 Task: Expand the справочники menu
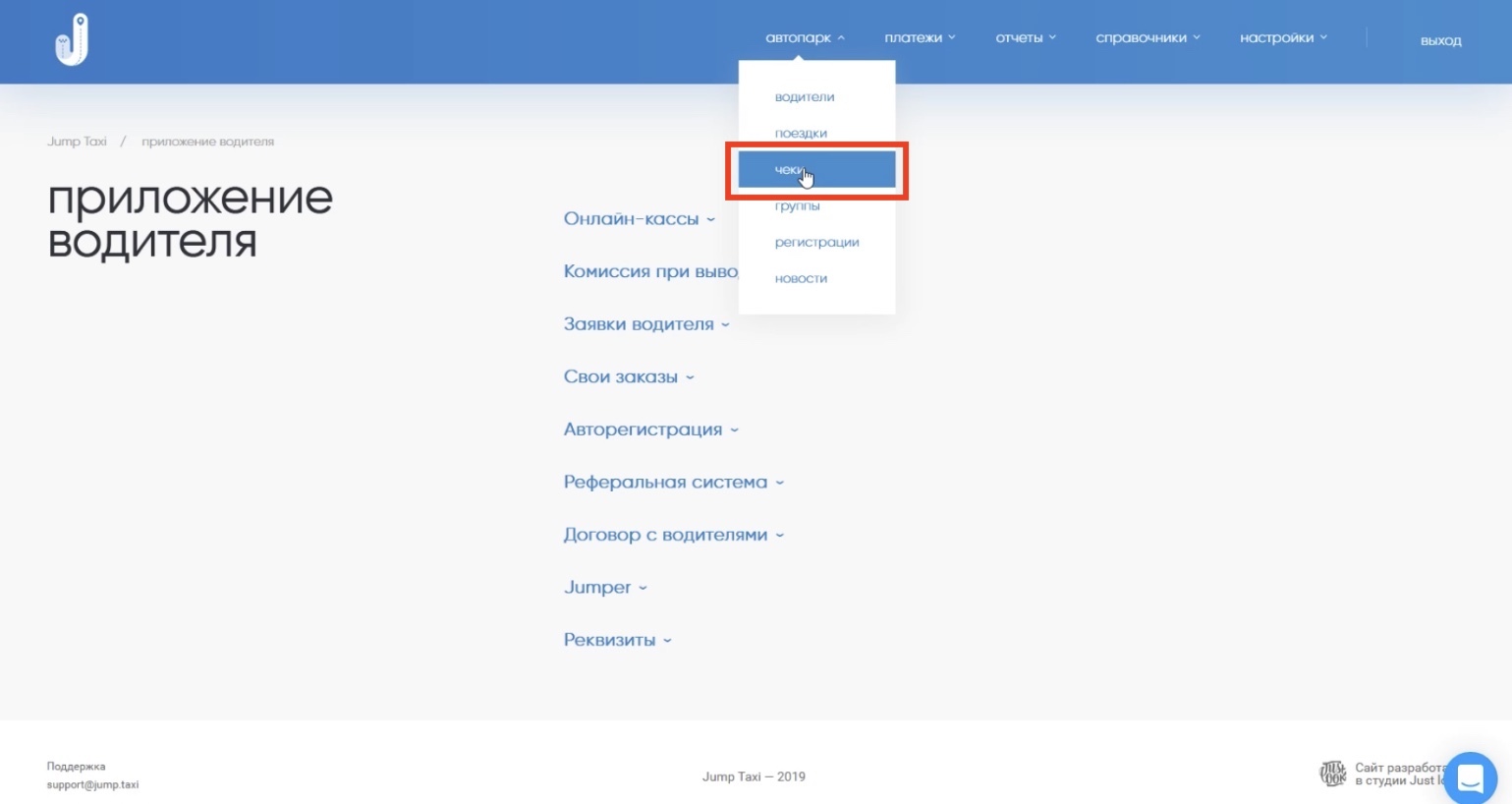1147,38
